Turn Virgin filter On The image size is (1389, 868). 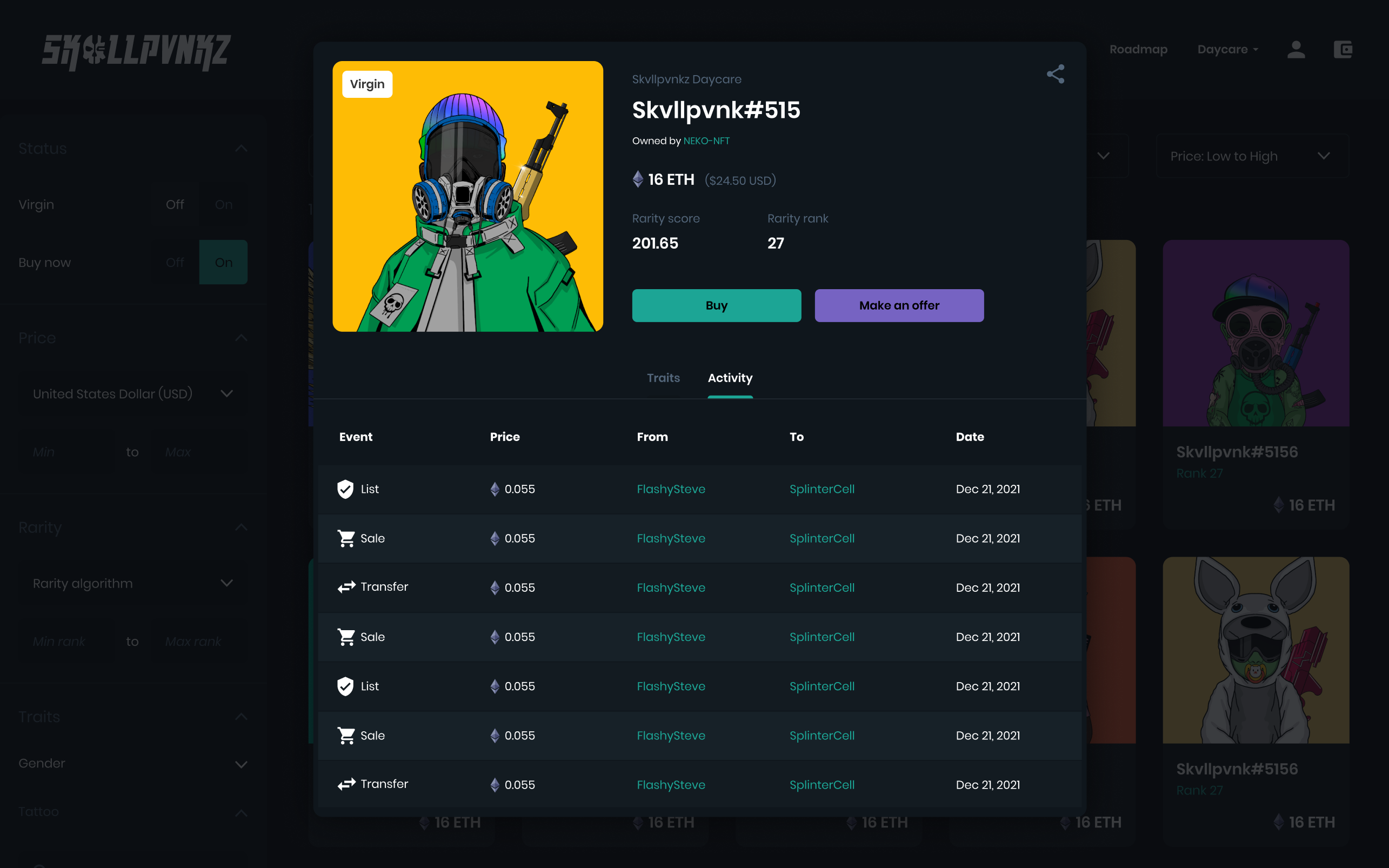(x=223, y=204)
